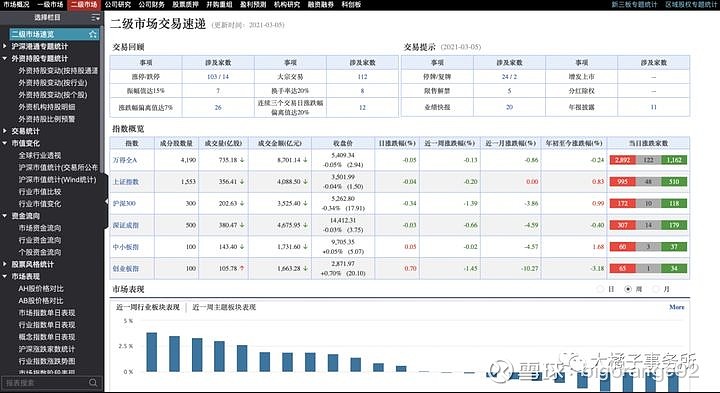Switch to 近一周行业板块表现 tab
720x393 pixels.
[147, 307]
